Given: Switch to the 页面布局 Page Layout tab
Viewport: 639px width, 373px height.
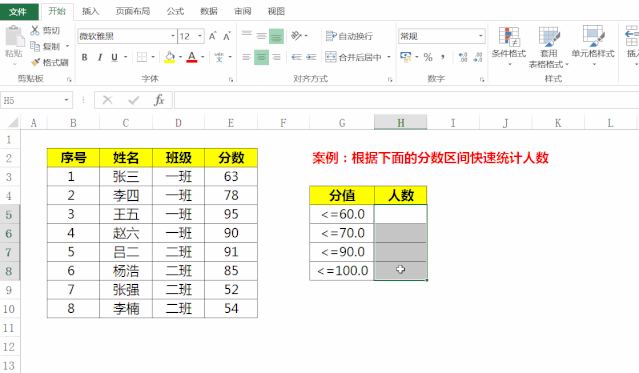Looking at the screenshot, I should click(133, 11).
